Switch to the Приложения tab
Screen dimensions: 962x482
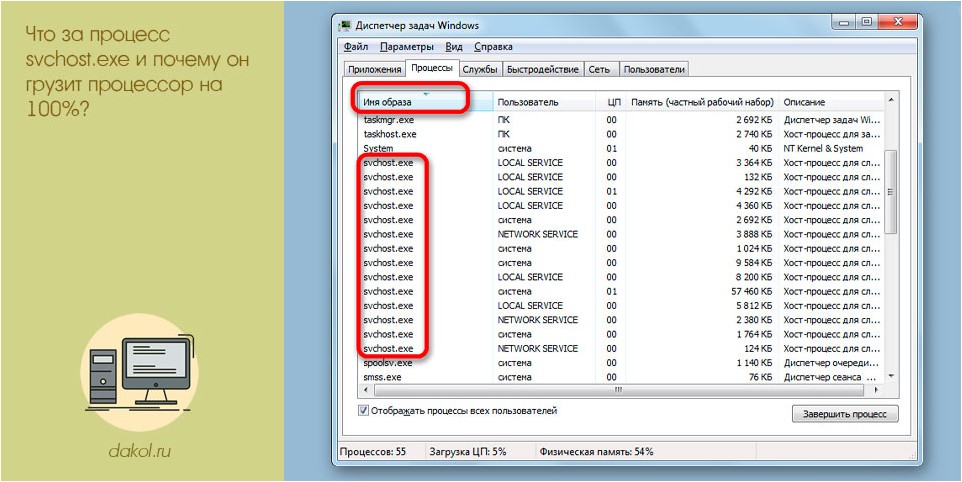pos(374,69)
